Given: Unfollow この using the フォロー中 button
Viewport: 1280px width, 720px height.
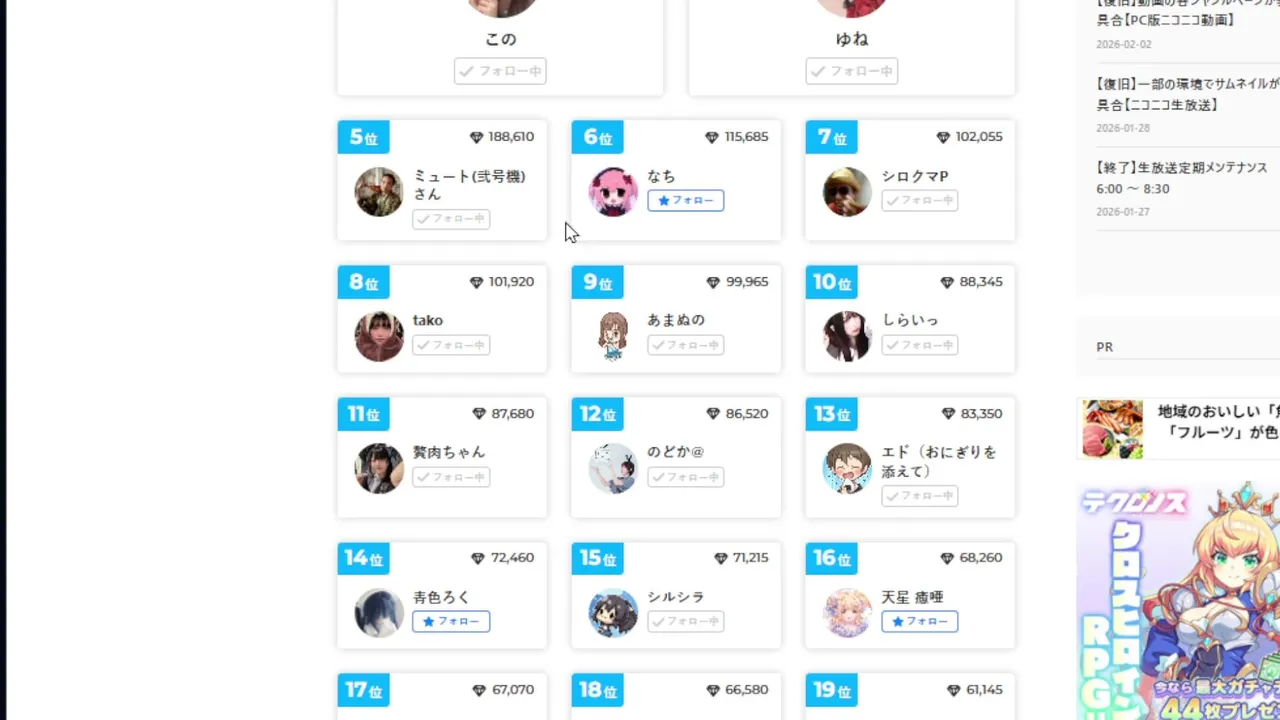Looking at the screenshot, I should coord(500,71).
